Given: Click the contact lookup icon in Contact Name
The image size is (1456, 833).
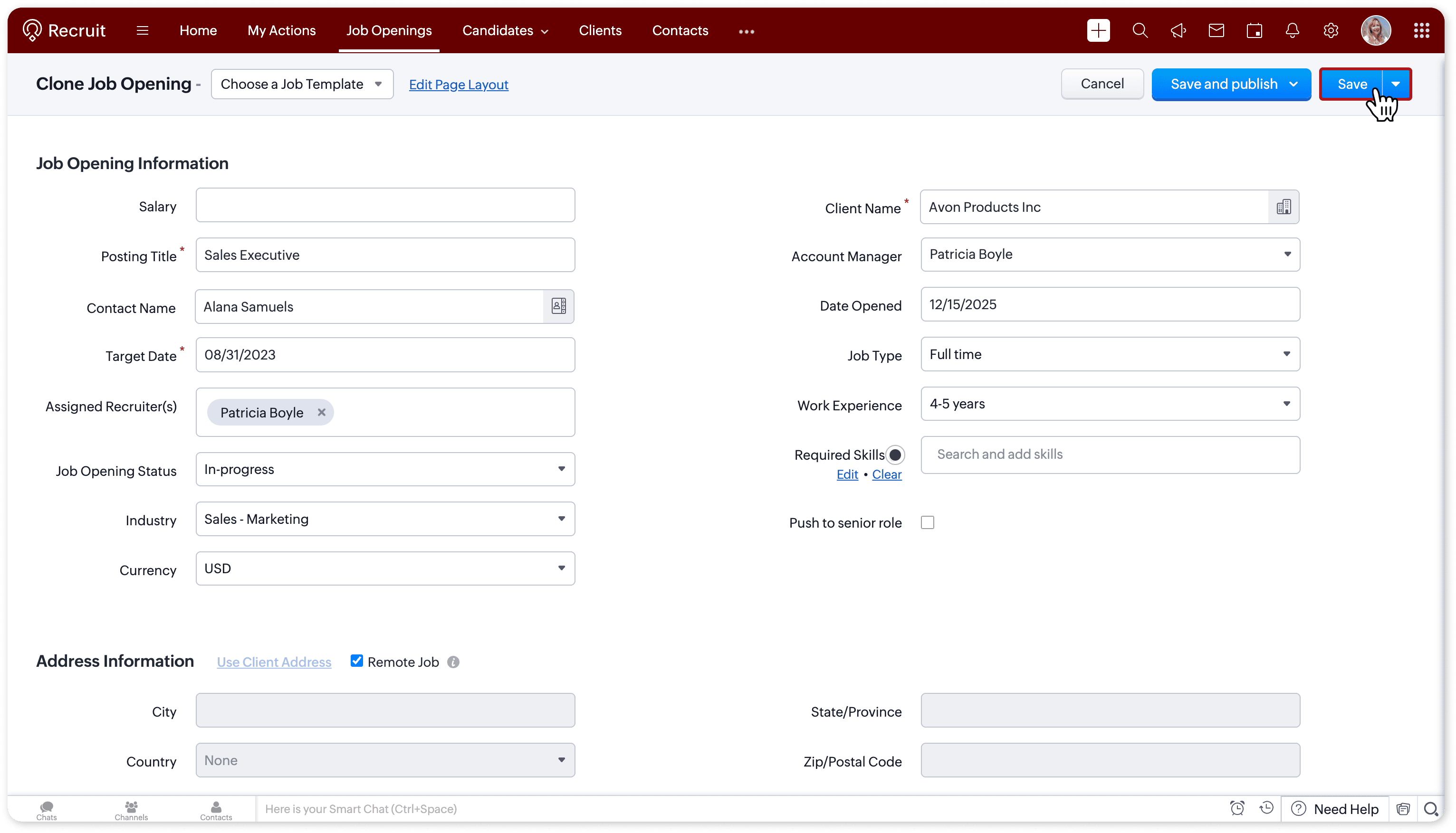Looking at the screenshot, I should [558, 306].
